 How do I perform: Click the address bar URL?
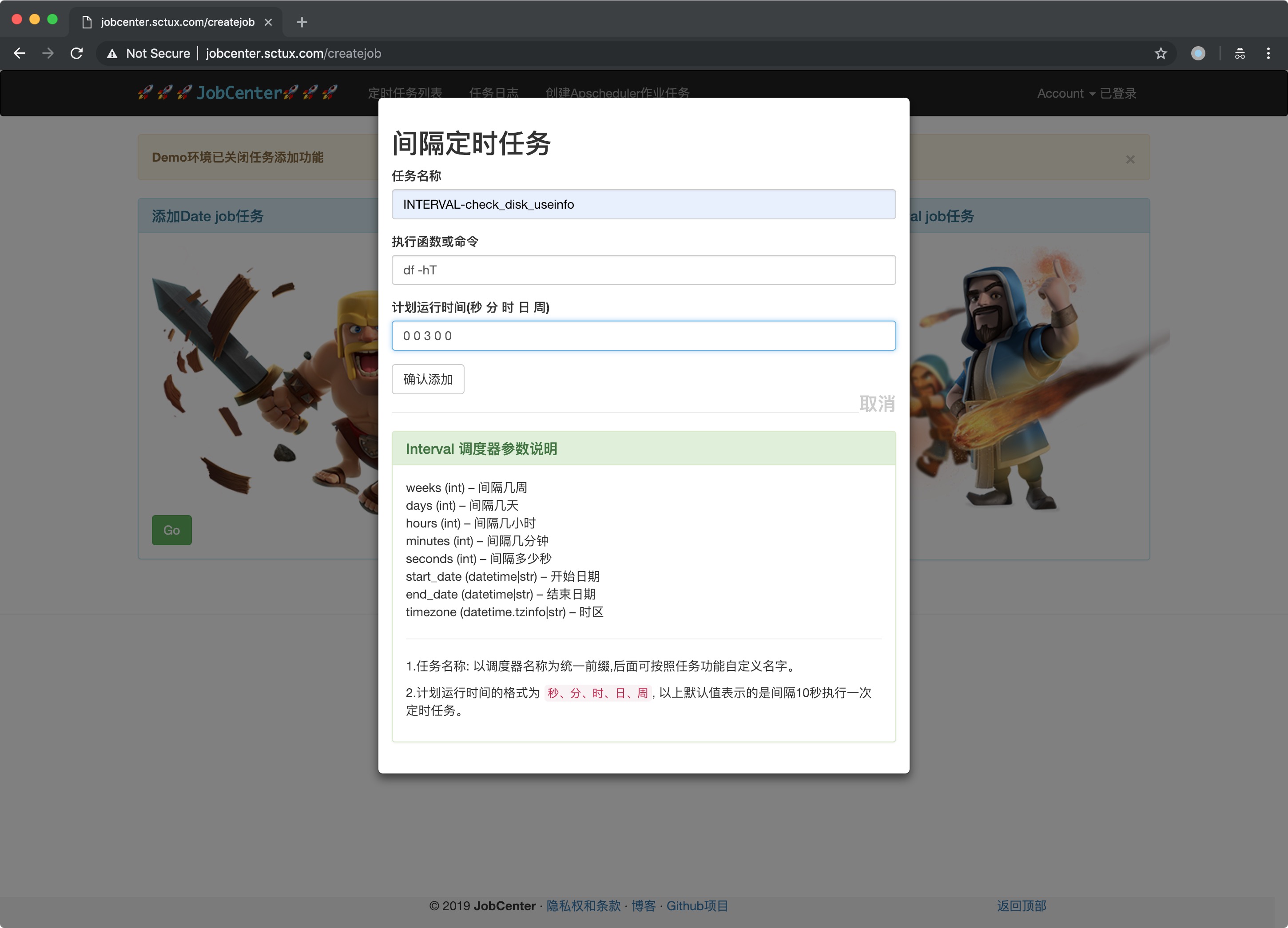click(293, 53)
